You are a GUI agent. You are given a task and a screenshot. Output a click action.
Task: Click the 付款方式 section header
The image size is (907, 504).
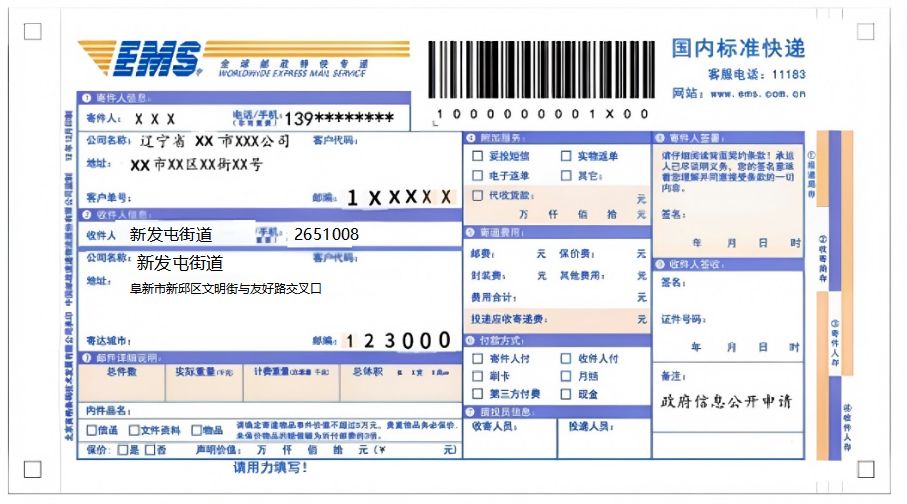pyautogui.click(x=557, y=340)
